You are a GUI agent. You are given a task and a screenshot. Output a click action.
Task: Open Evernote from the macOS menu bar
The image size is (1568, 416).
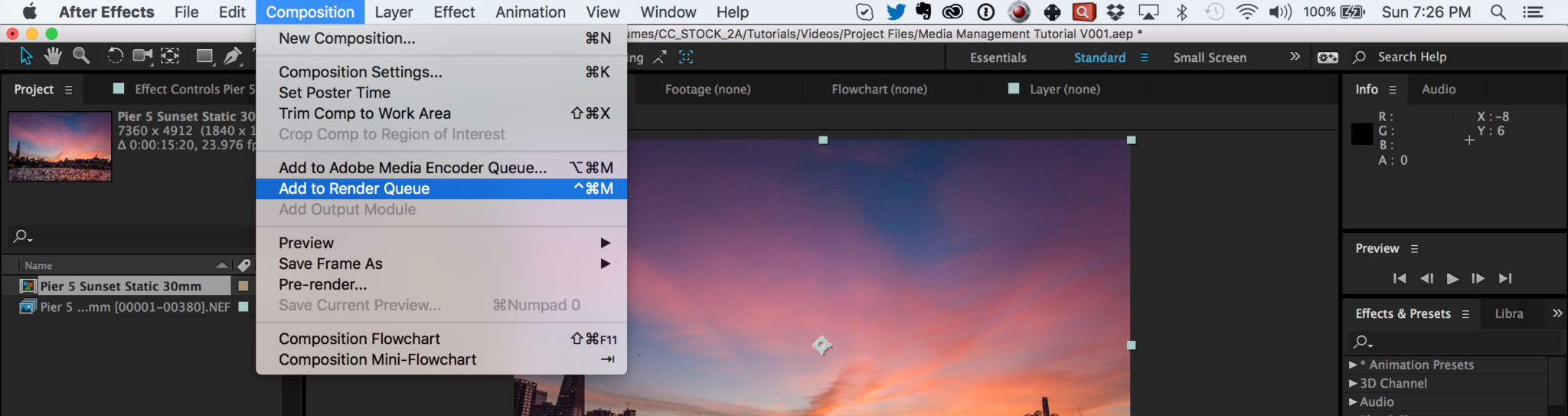click(924, 11)
